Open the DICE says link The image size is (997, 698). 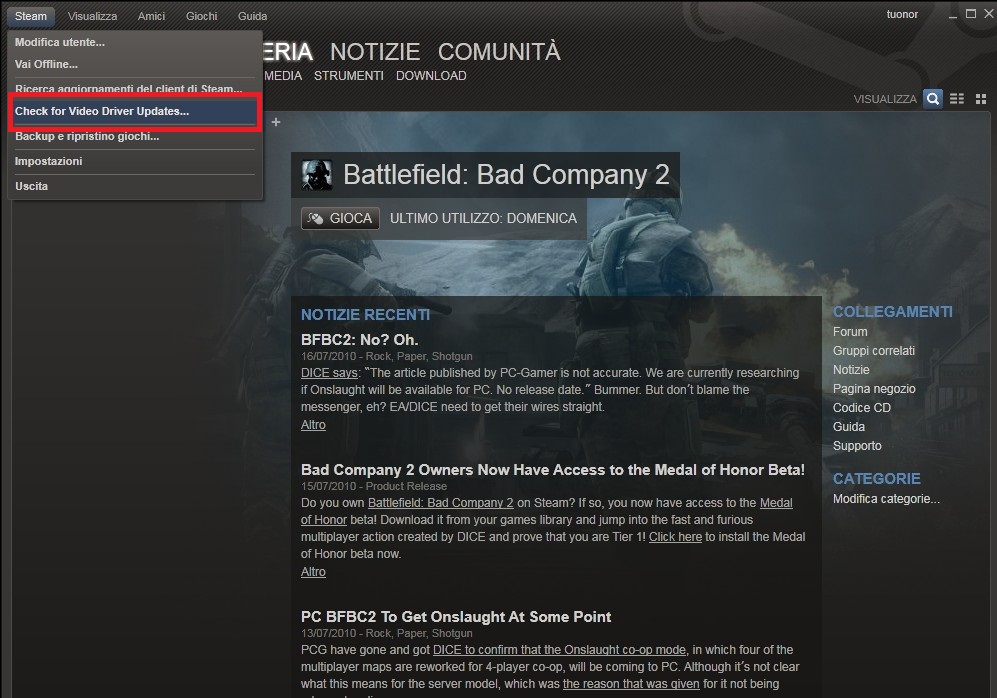tap(329, 373)
